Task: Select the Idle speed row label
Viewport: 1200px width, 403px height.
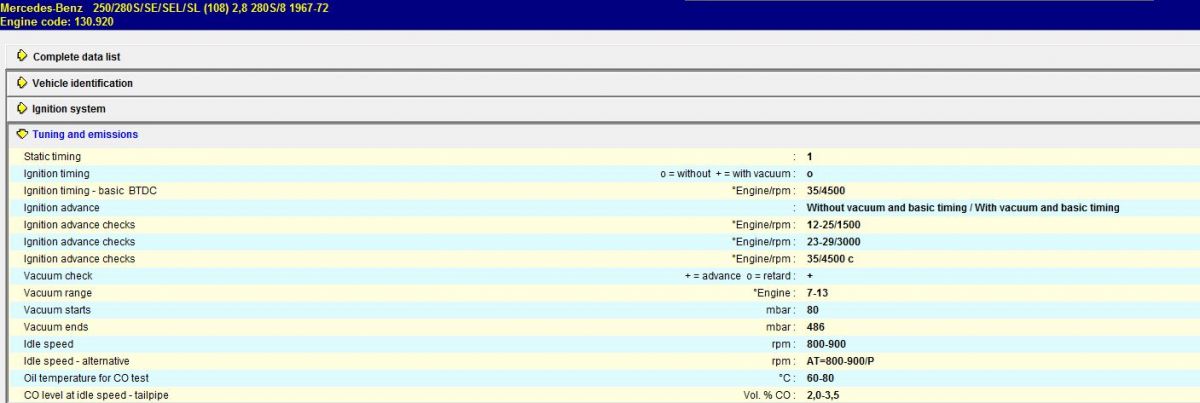Action: point(48,344)
